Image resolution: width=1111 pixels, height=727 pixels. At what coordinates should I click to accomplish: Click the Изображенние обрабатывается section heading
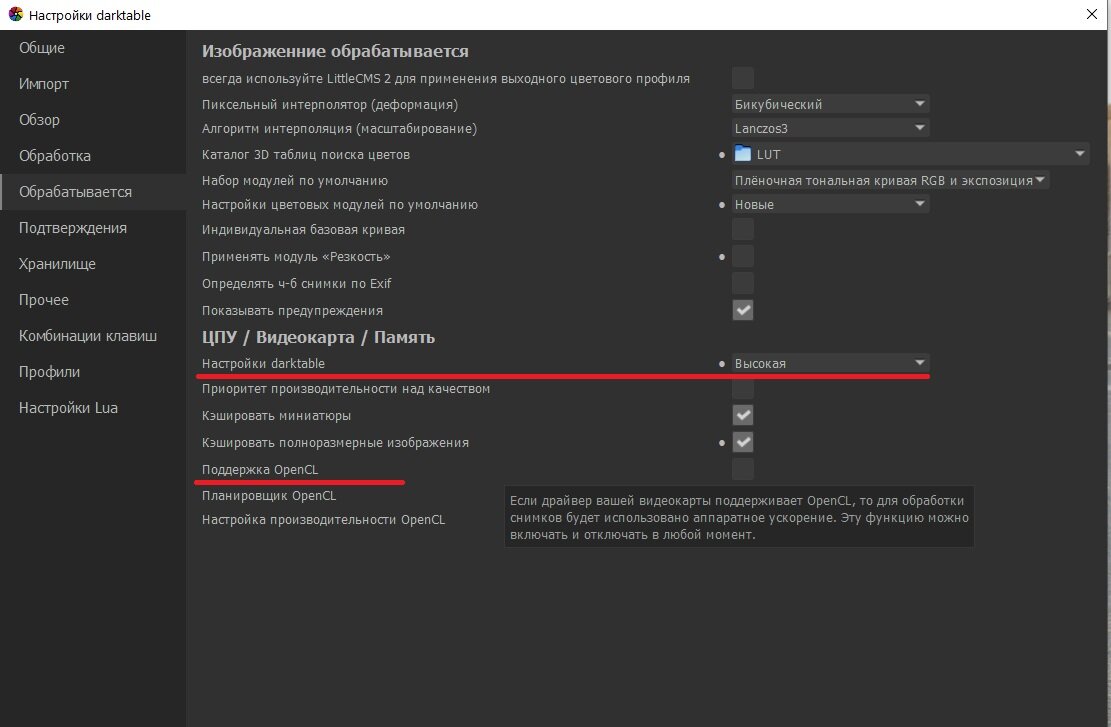tap(335, 51)
